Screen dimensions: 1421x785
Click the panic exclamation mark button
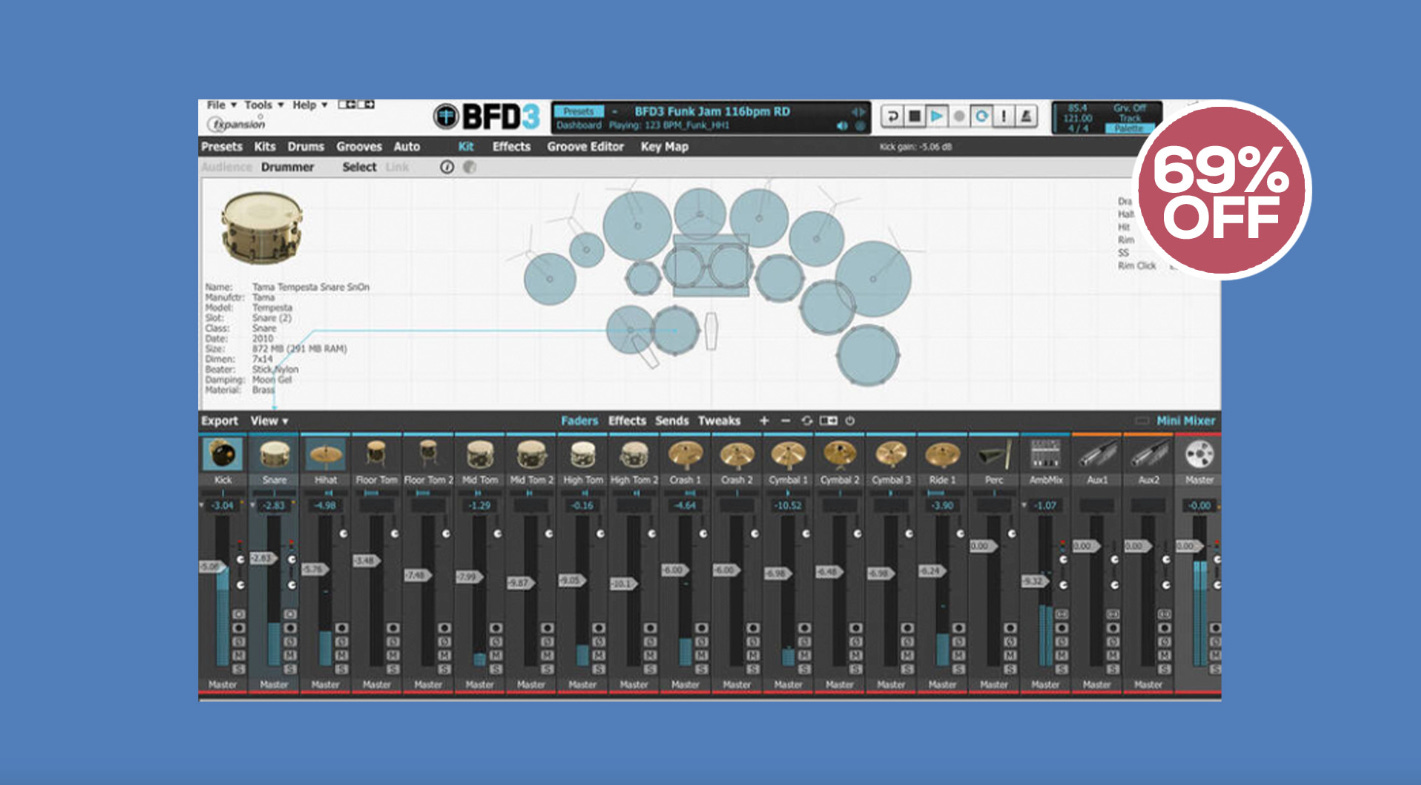click(1004, 117)
